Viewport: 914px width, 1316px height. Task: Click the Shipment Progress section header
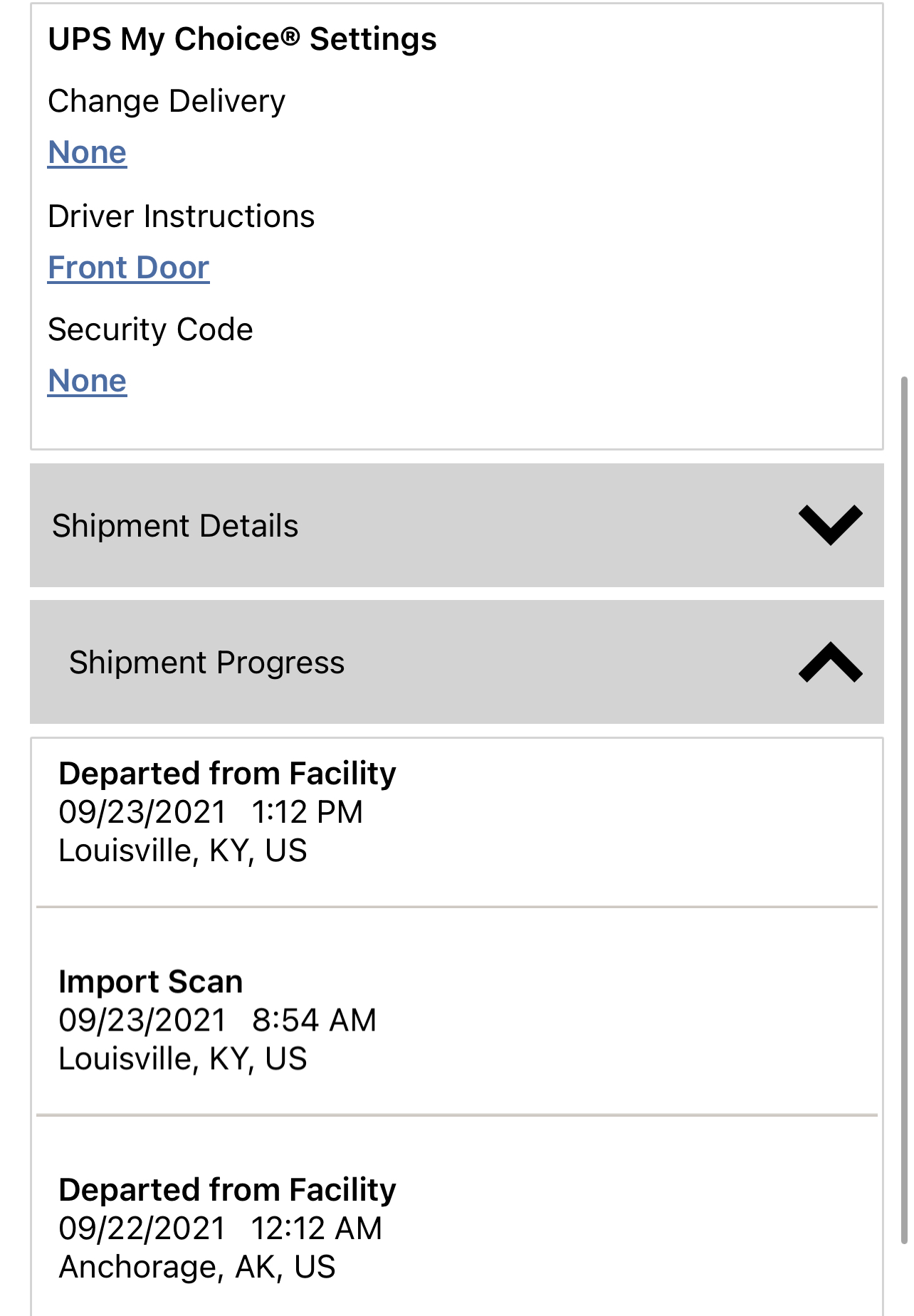click(x=206, y=663)
